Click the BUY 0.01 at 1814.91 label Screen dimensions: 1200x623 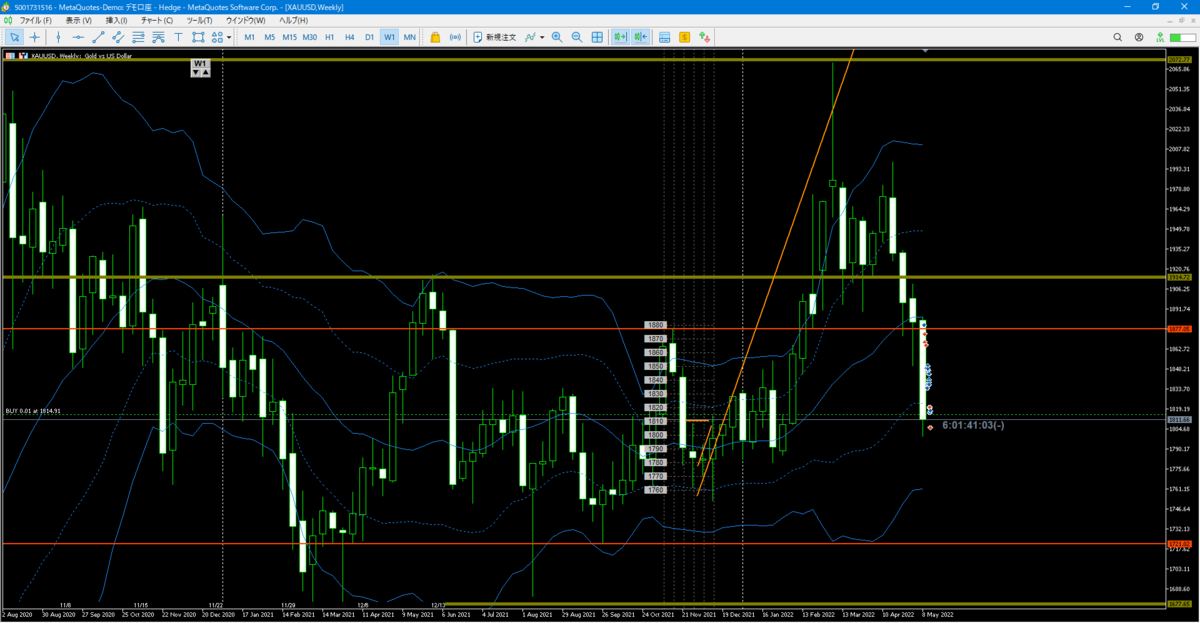33,411
